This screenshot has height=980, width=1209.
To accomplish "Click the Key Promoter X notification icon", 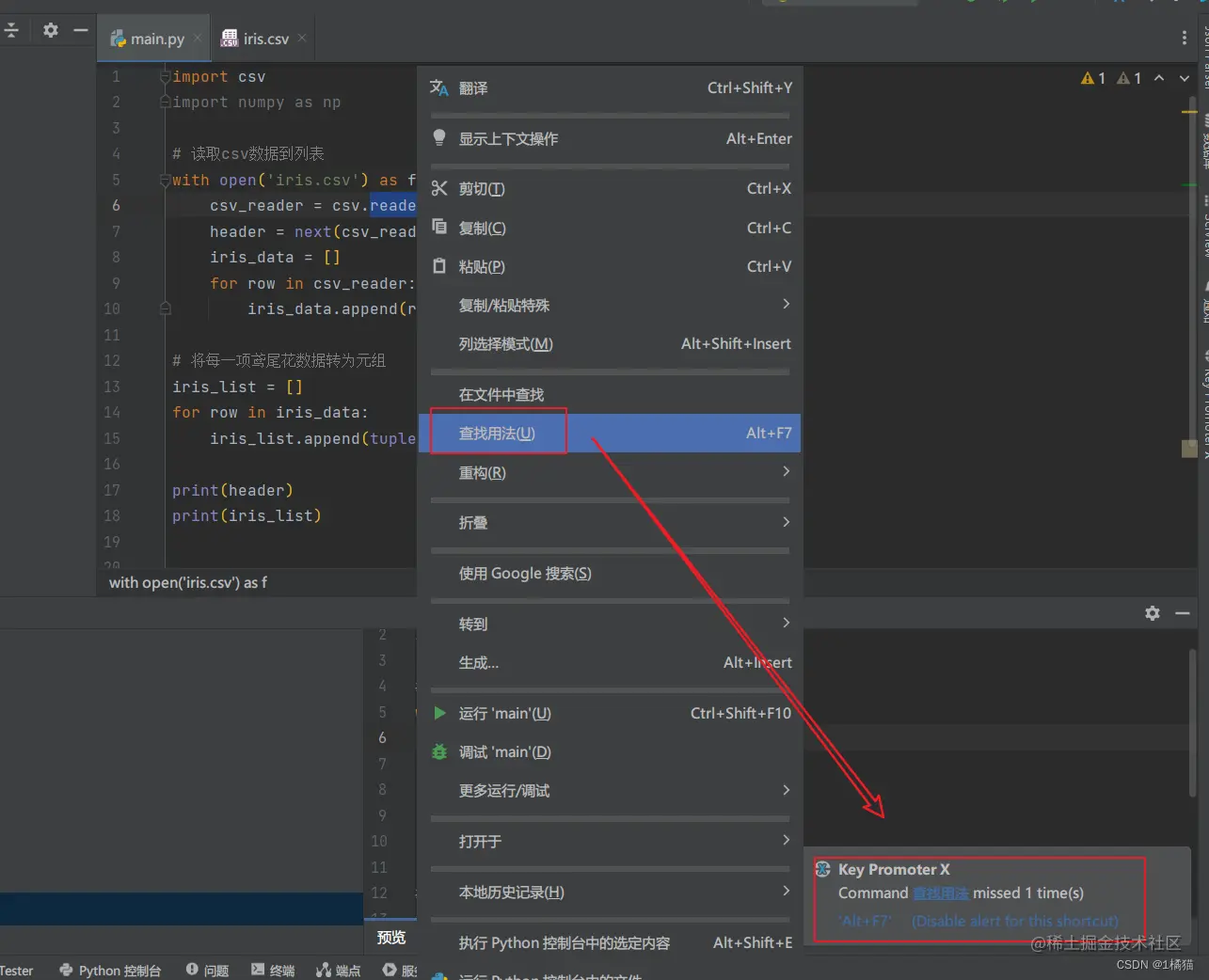I will pyautogui.click(x=823, y=869).
